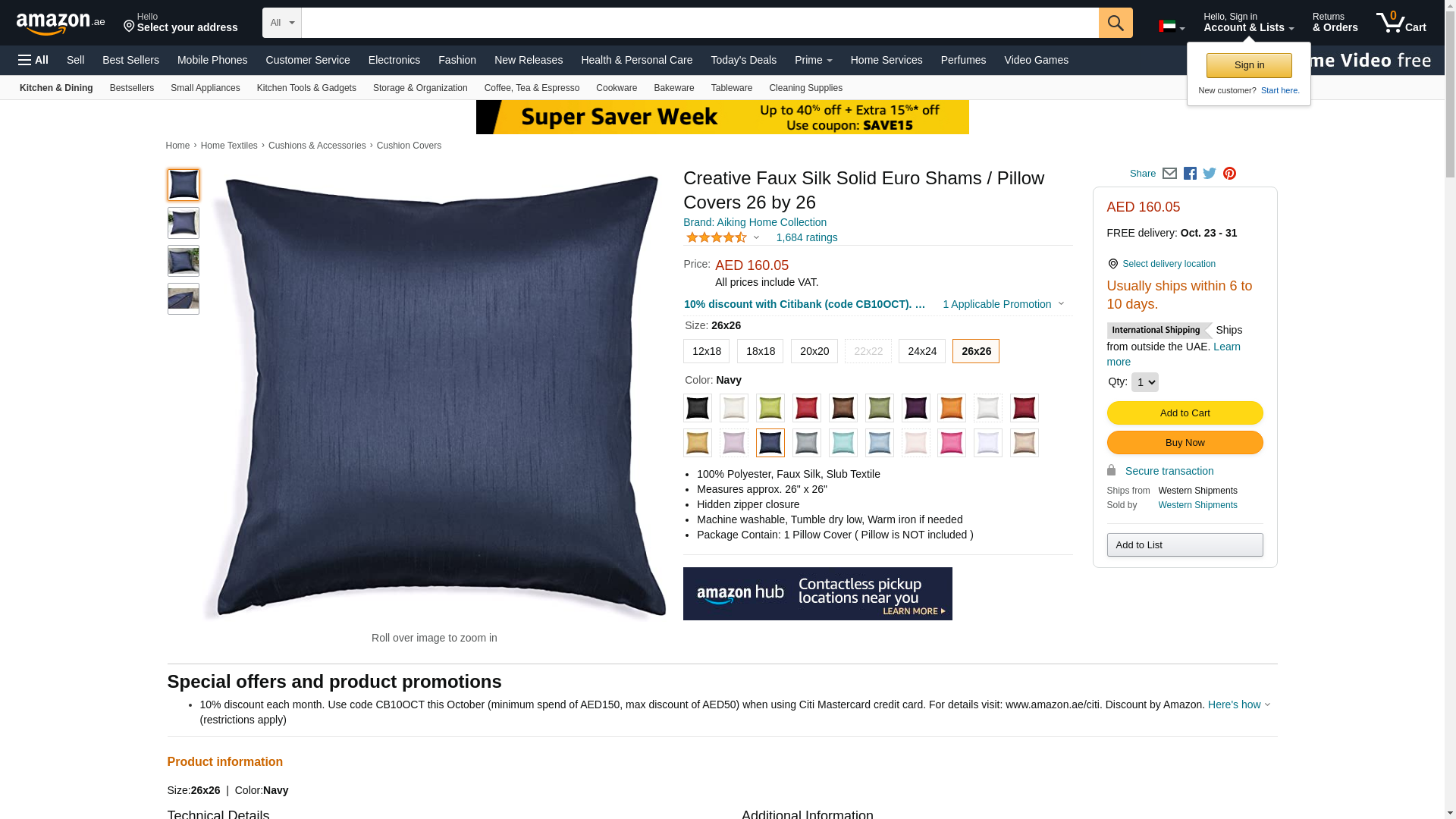
Task: Share product via email icon
Action: point(1169,174)
